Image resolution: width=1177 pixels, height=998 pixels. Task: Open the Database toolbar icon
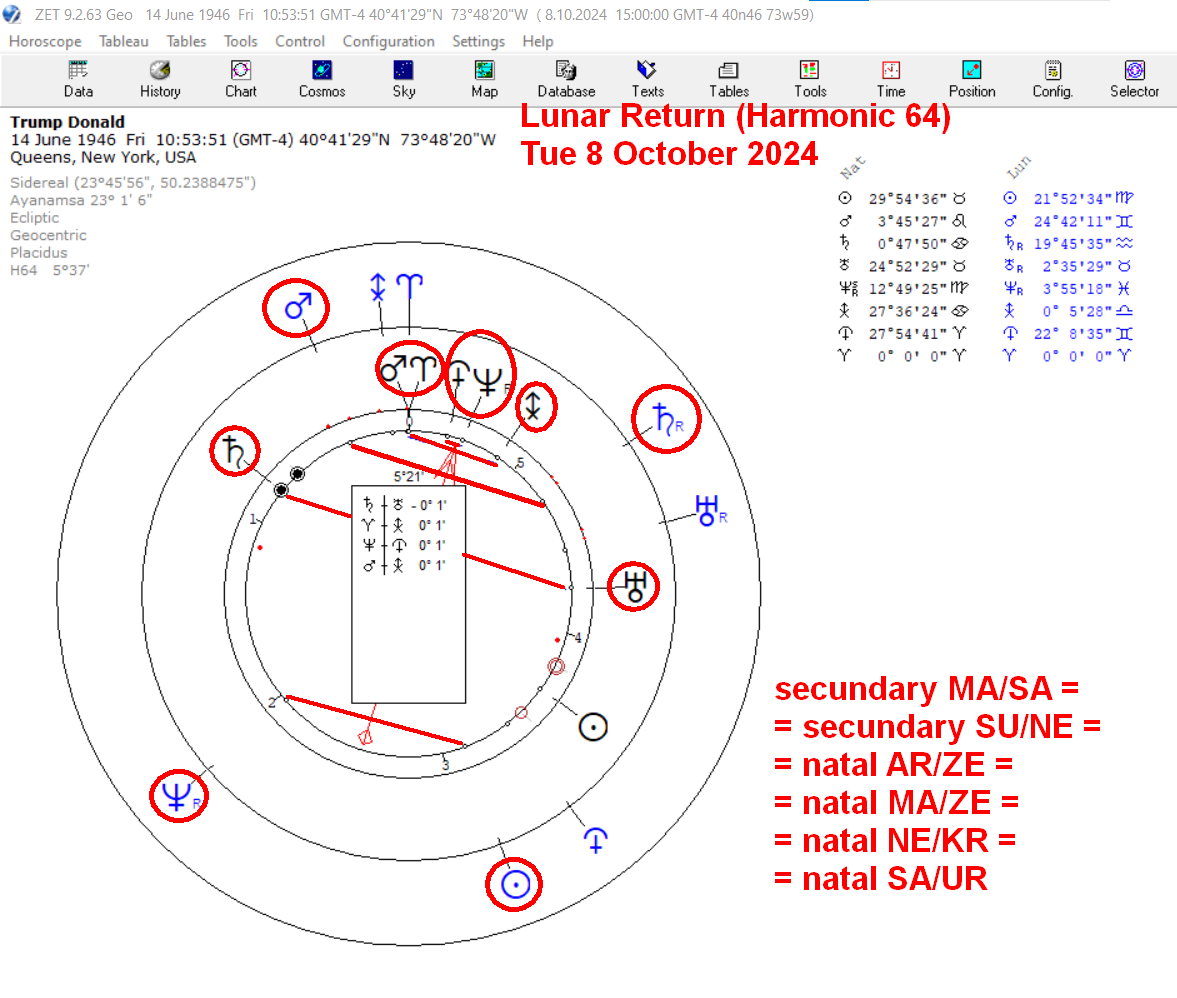pos(566,80)
